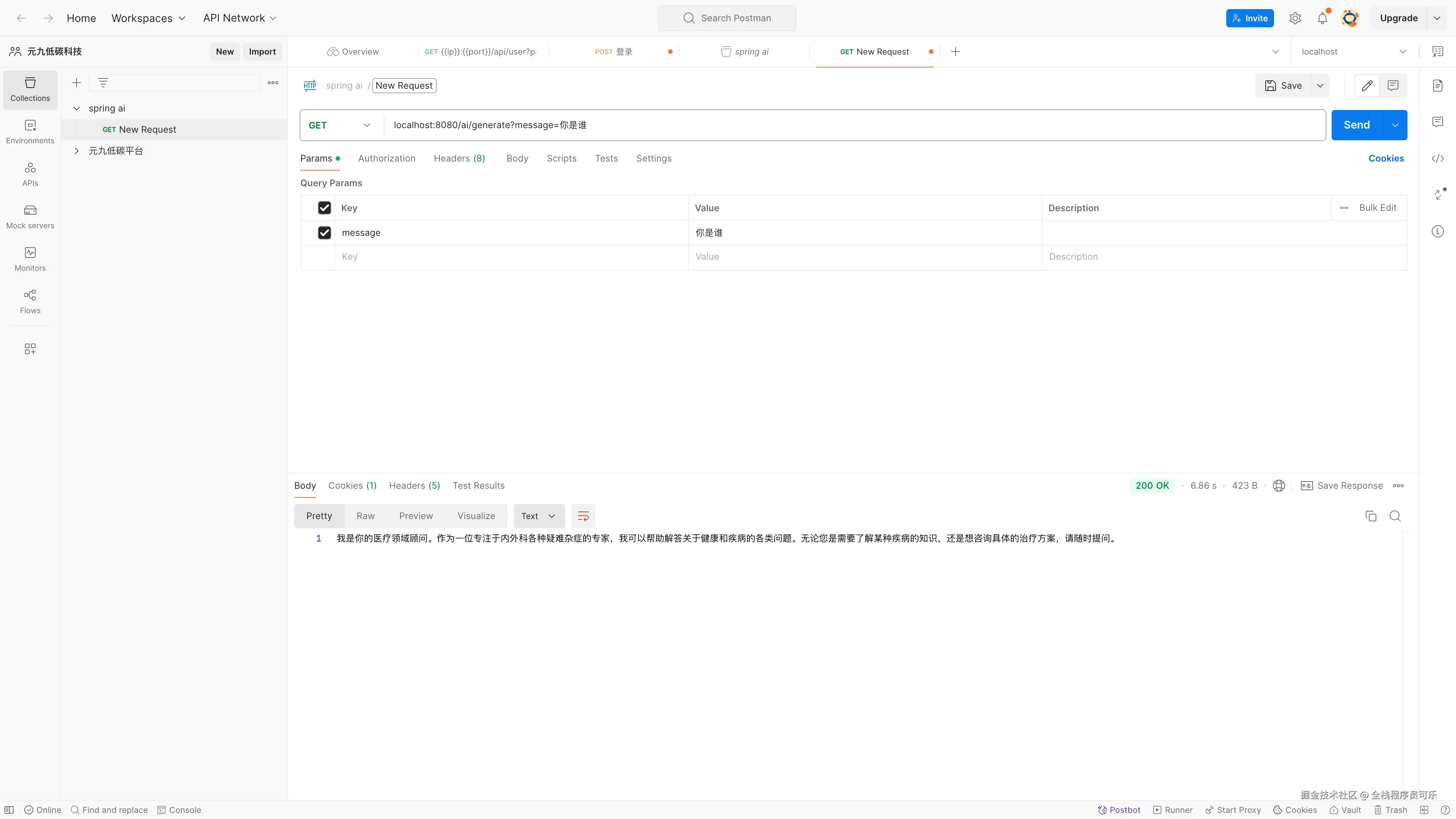
Task: Uncheck the message query param checkbox
Action: coord(325,232)
